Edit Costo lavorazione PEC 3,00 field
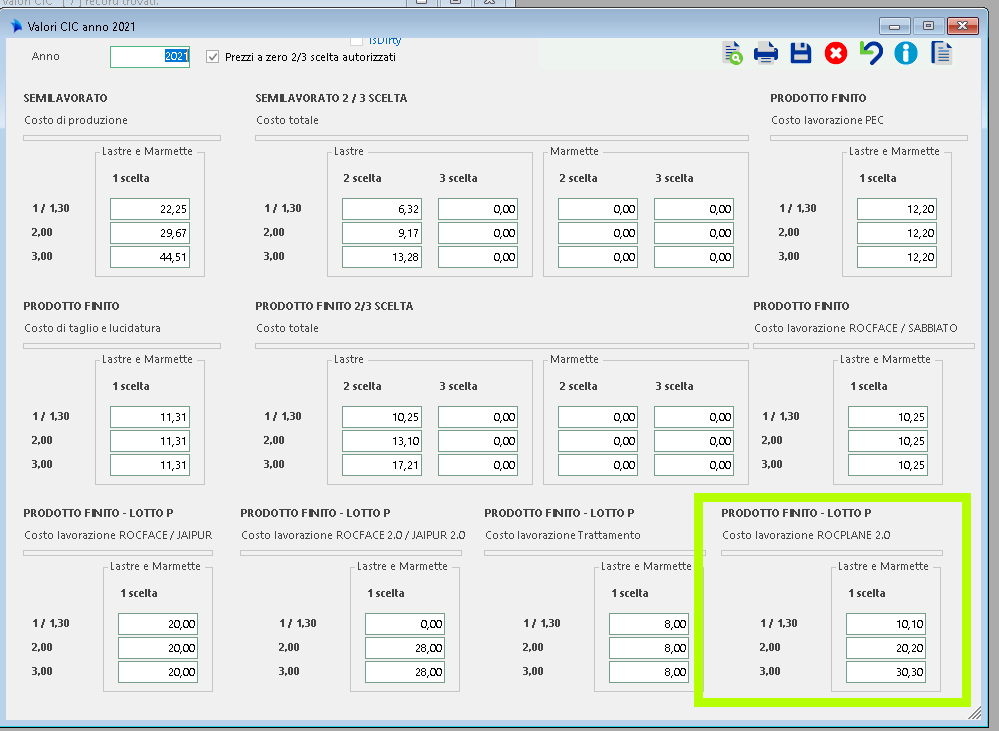The height and width of the screenshot is (731, 999). click(896, 257)
